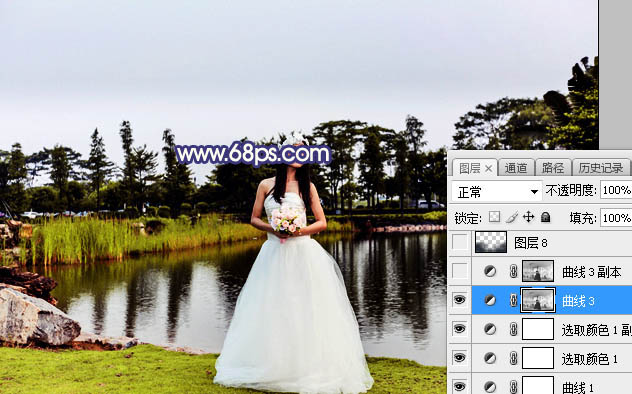Click the 曲线 3 副本 adjustment icon
632x394 pixels.
click(490, 272)
